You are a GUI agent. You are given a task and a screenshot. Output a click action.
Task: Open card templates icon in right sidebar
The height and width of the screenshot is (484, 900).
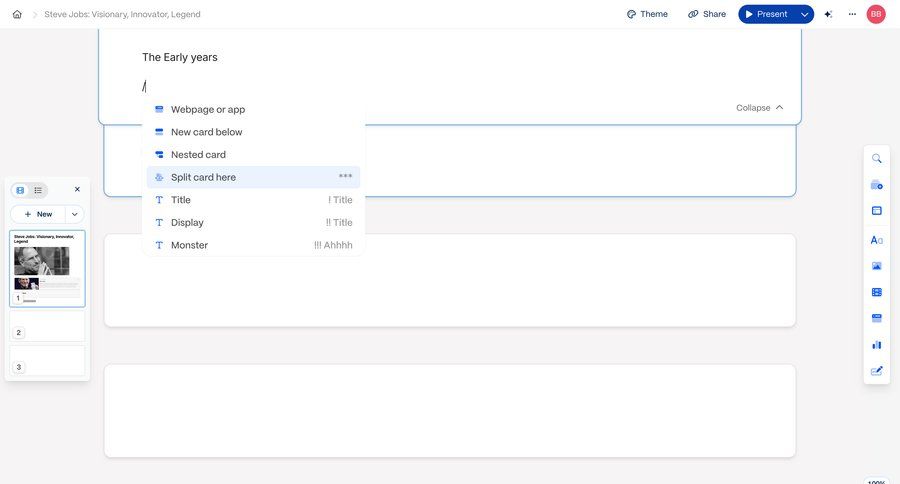tap(876, 185)
